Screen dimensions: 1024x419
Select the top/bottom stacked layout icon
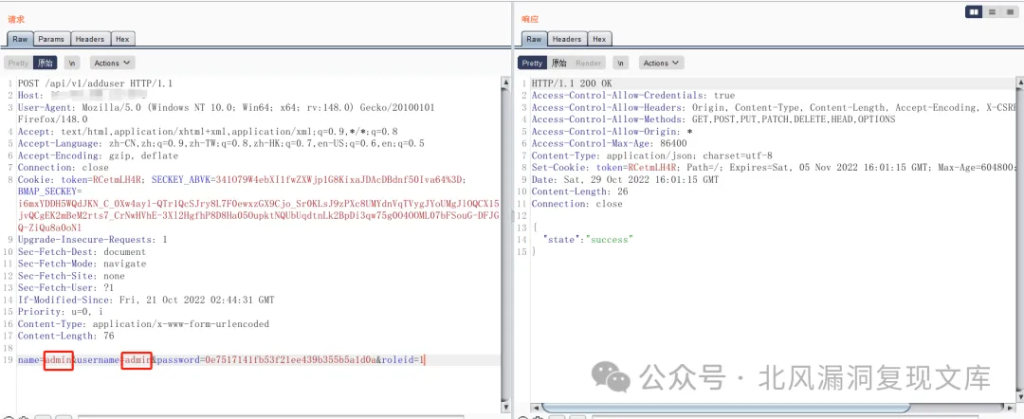pyautogui.click(x=992, y=11)
